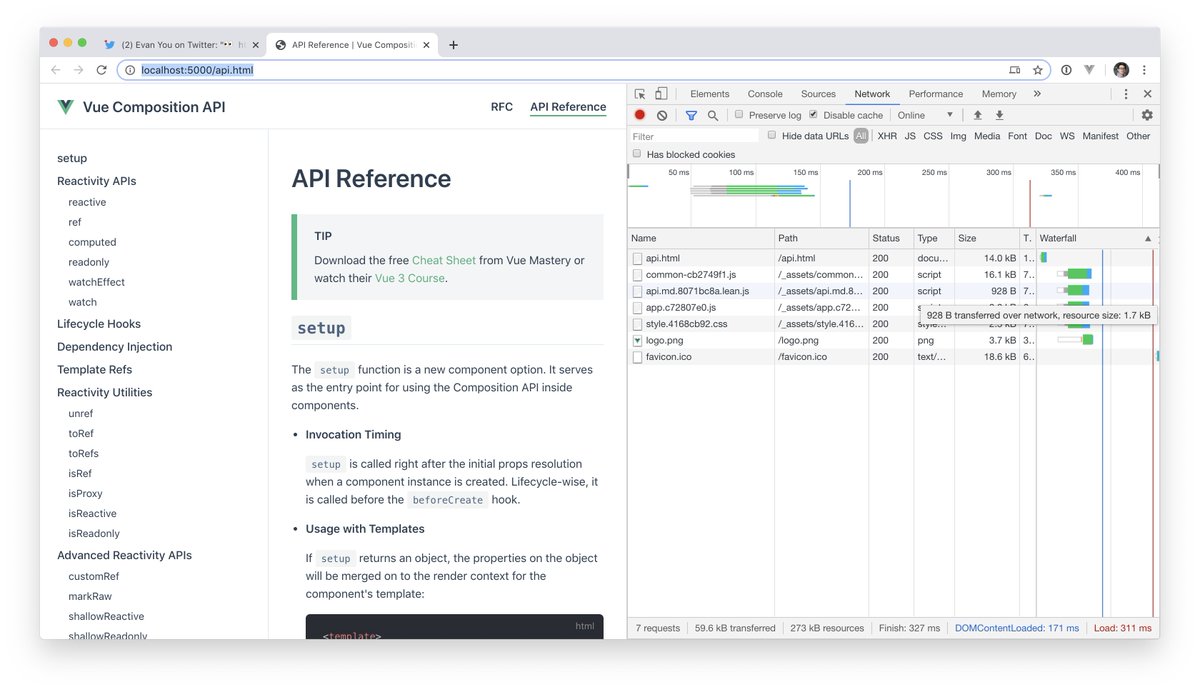Click the Waterfall column sort arrow

[x=1148, y=239]
